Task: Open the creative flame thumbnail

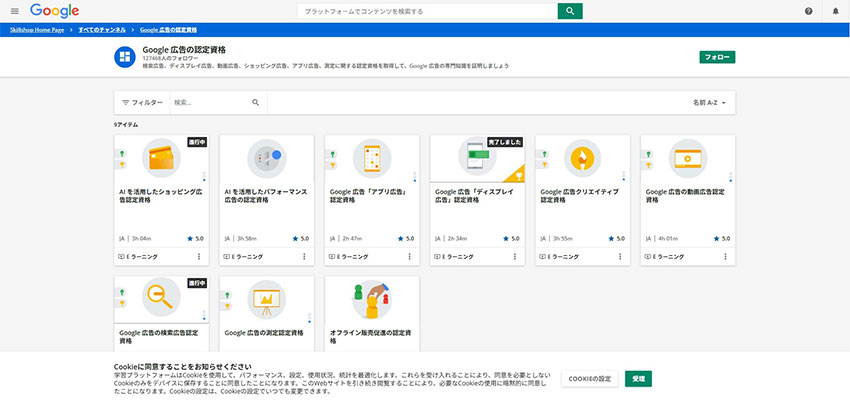Action: pyautogui.click(x=582, y=158)
